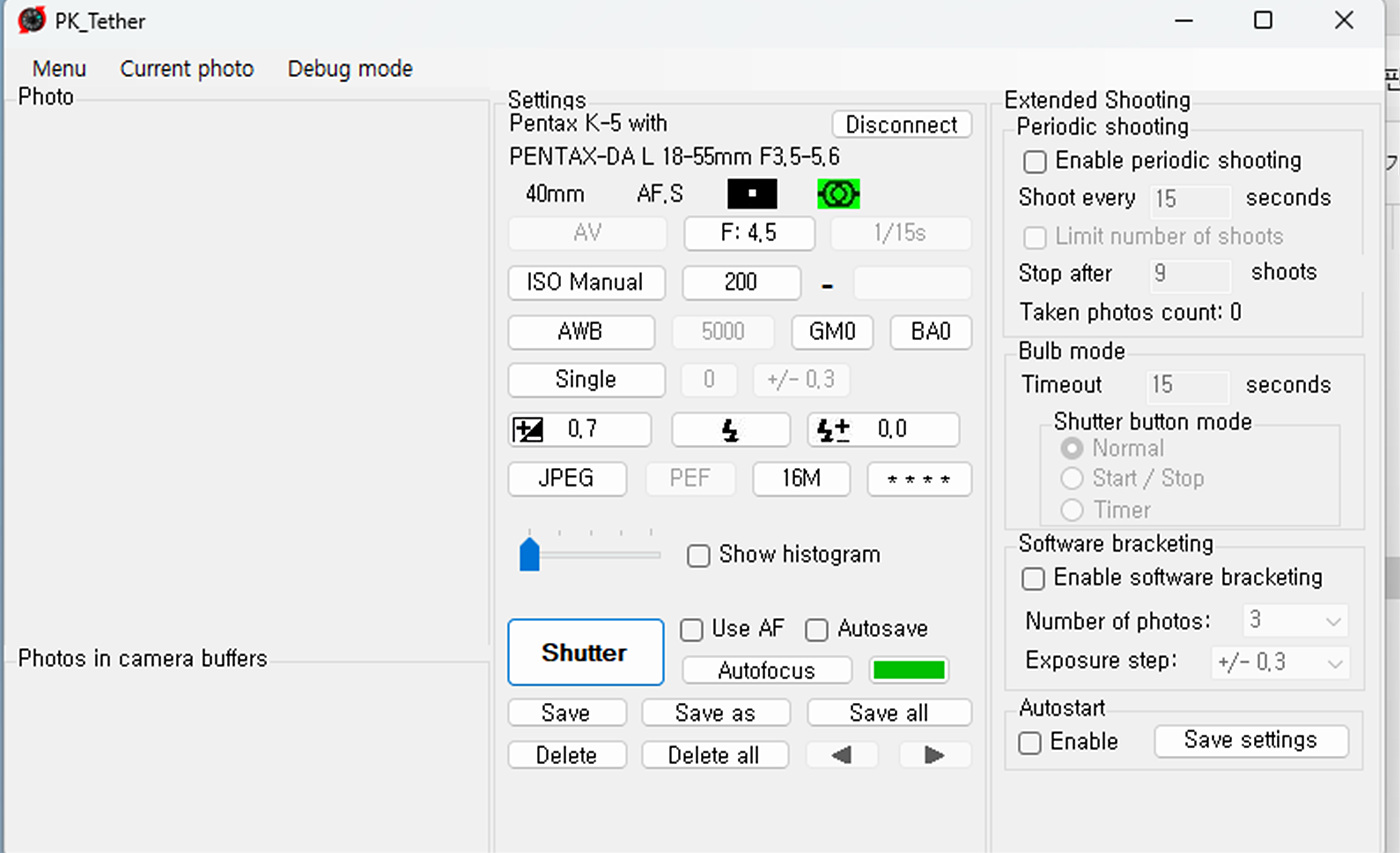The height and width of the screenshot is (853, 1400).
Task: Open the AWB white balance selector
Action: (581, 332)
